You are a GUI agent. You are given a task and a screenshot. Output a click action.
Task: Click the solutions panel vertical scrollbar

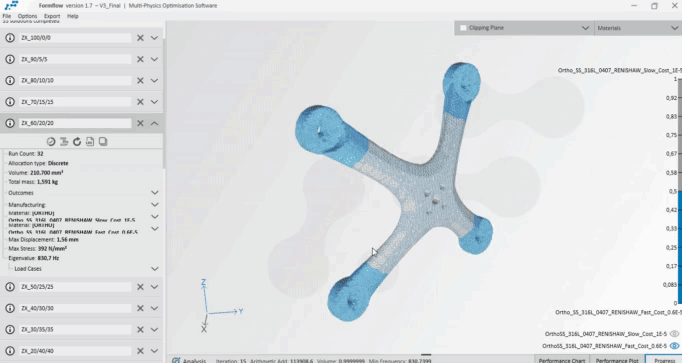coord(164,104)
